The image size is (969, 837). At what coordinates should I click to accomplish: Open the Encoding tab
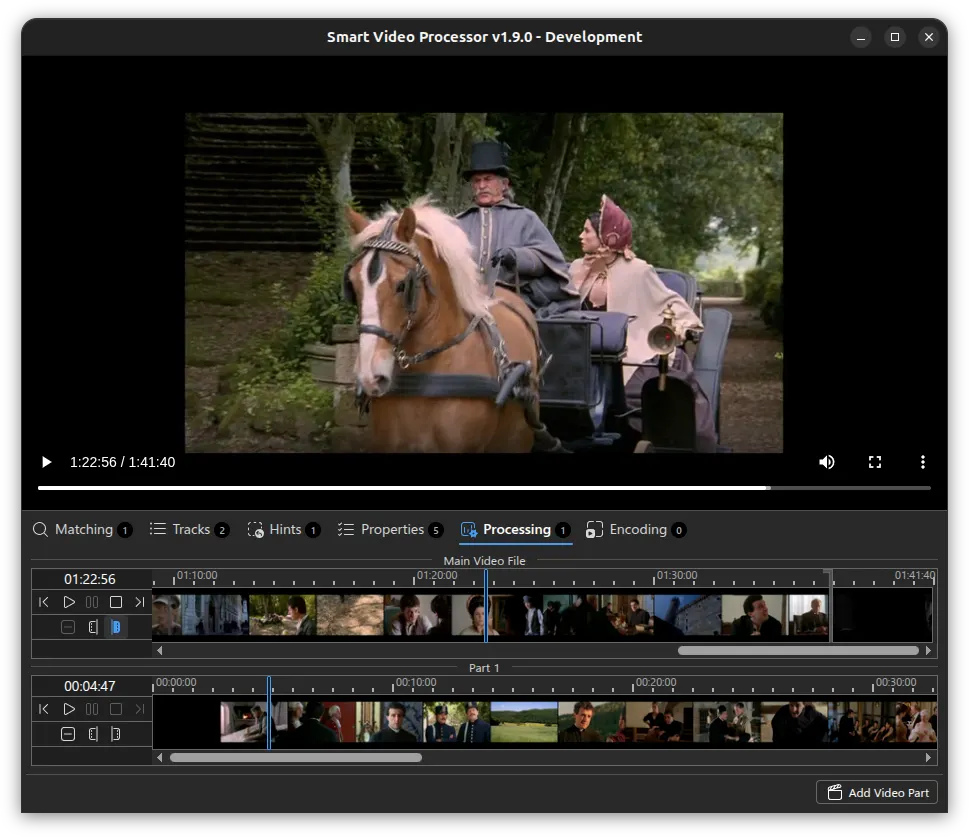click(636, 530)
